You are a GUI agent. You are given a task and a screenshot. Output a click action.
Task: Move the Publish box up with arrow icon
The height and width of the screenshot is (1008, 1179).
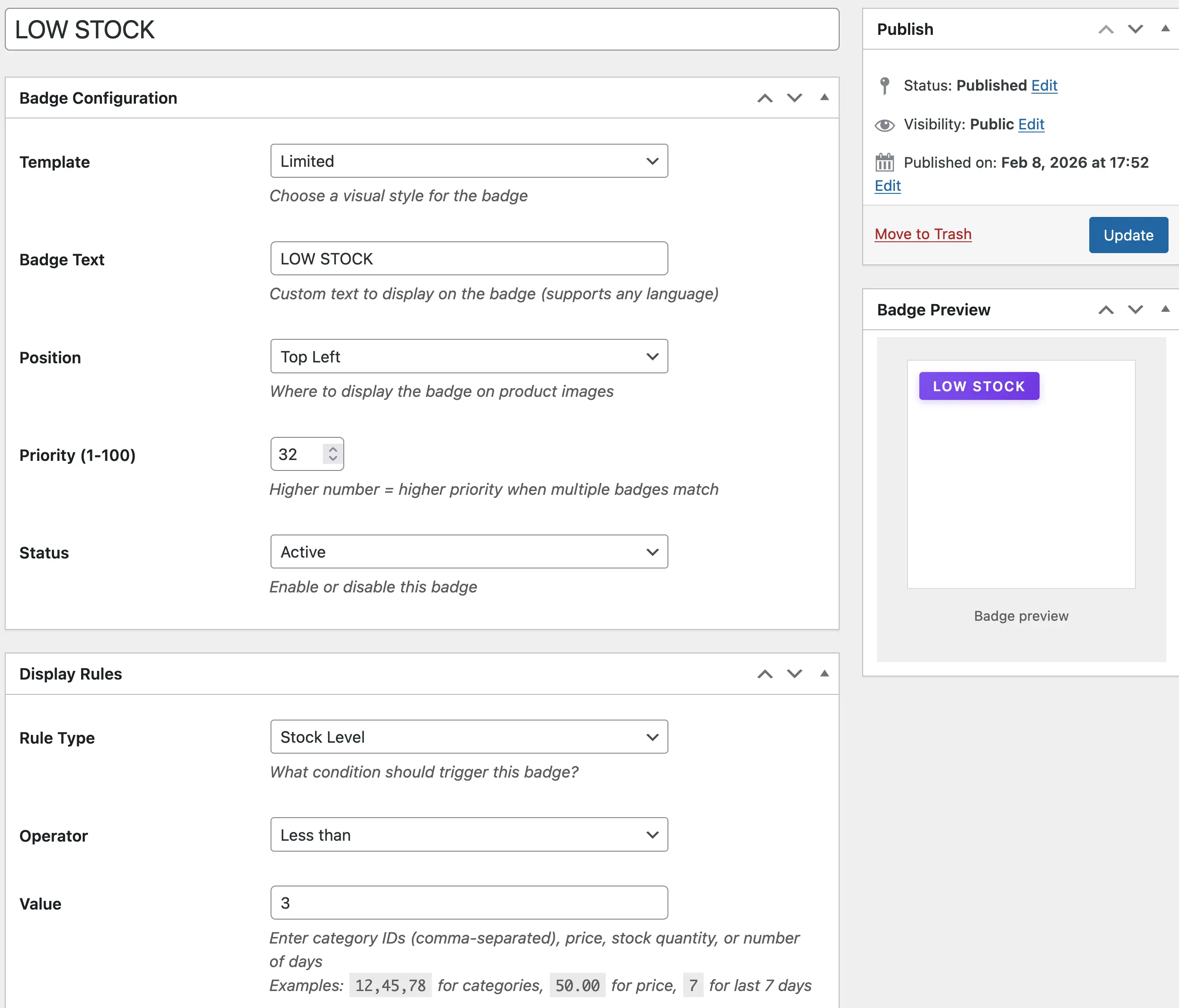[x=1106, y=29]
